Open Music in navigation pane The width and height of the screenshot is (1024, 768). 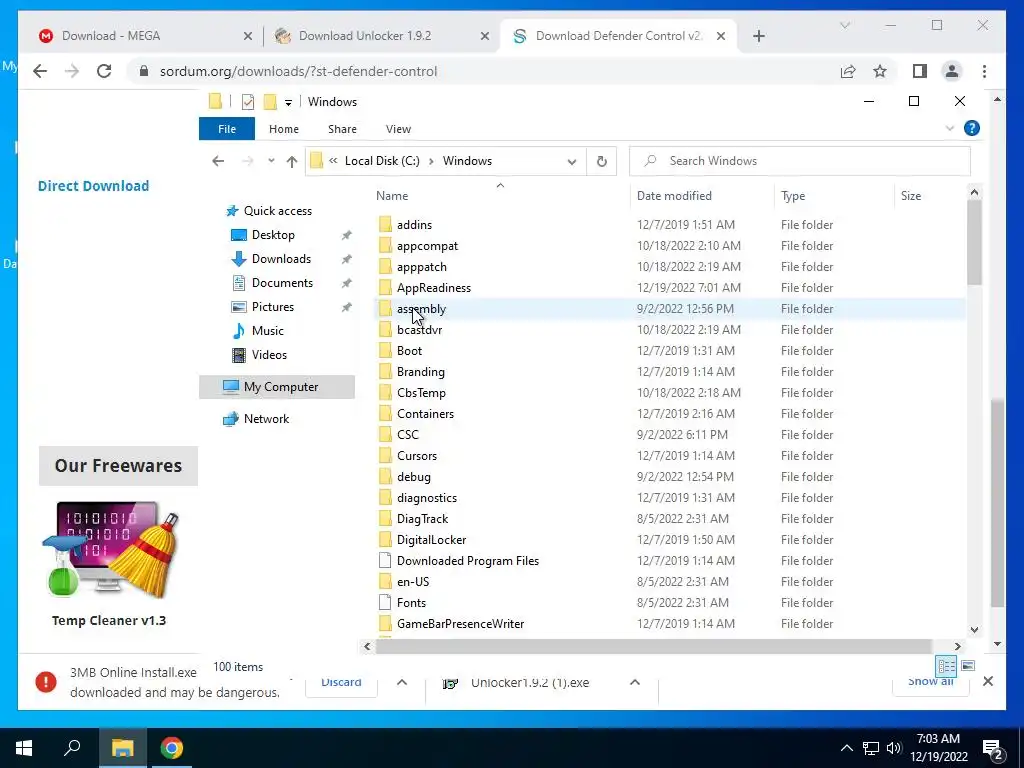click(267, 331)
